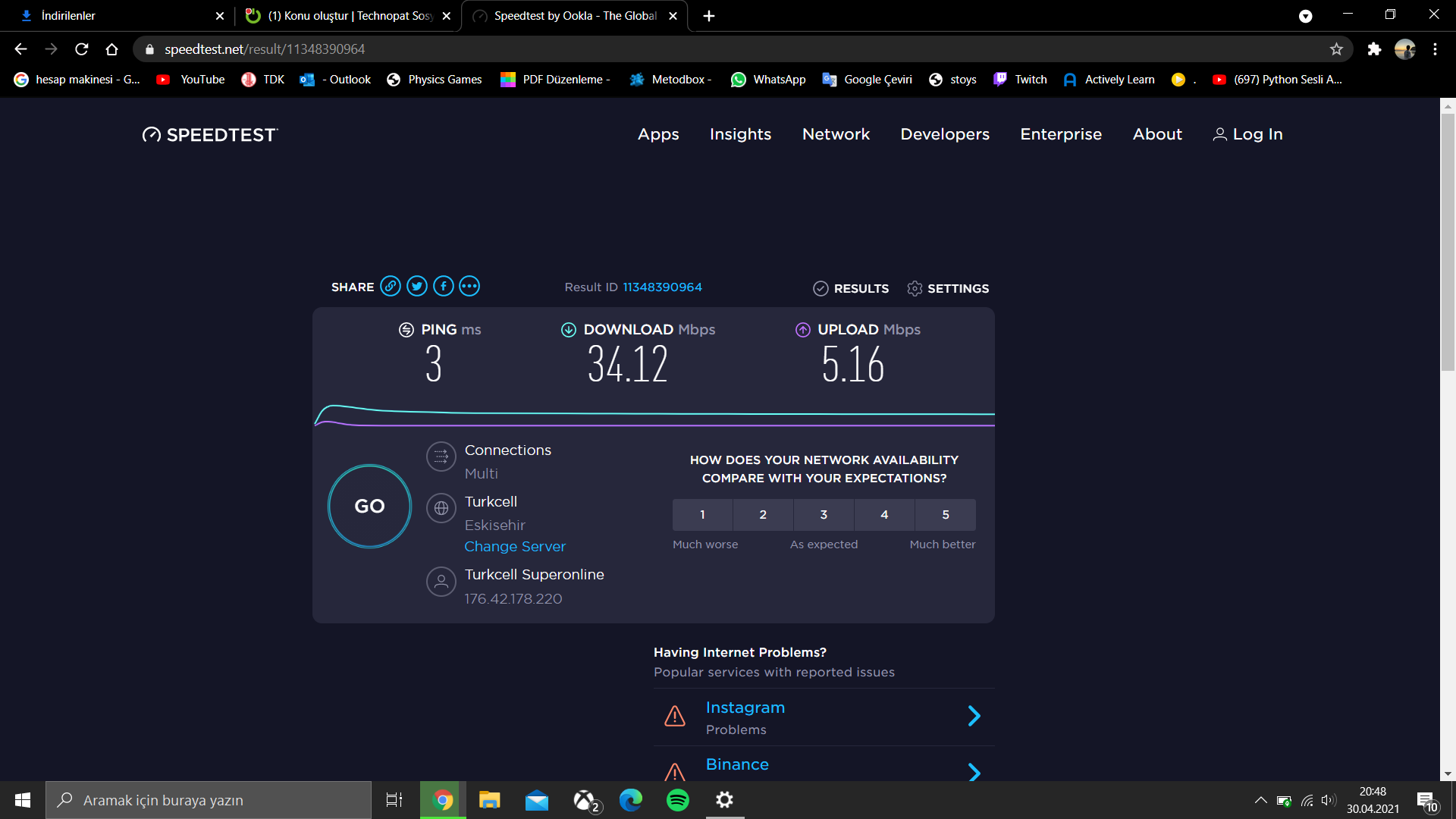The image size is (1456, 819).
Task: Expand the Binance entry chevron
Action: (x=974, y=771)
